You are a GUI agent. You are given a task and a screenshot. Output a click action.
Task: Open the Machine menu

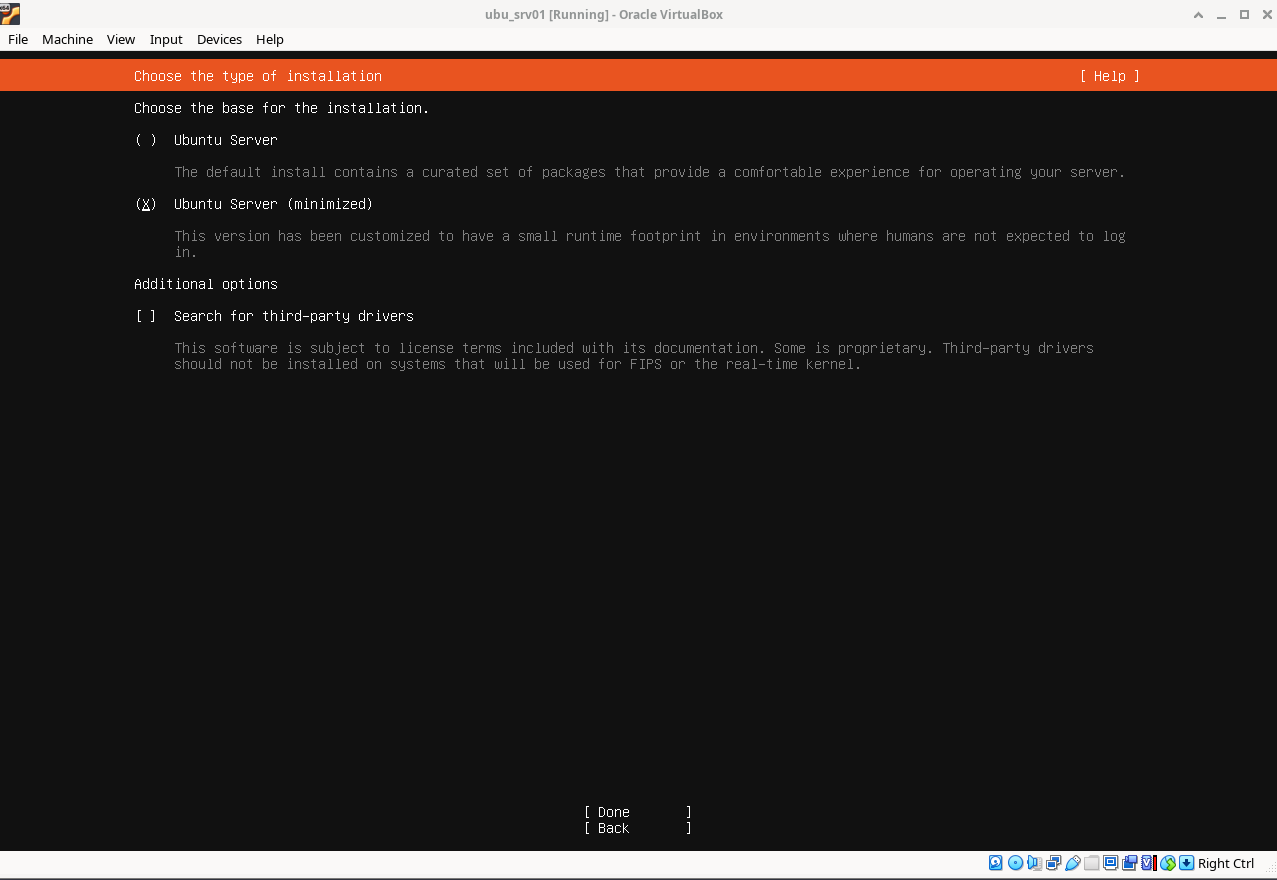coord(67,39)
